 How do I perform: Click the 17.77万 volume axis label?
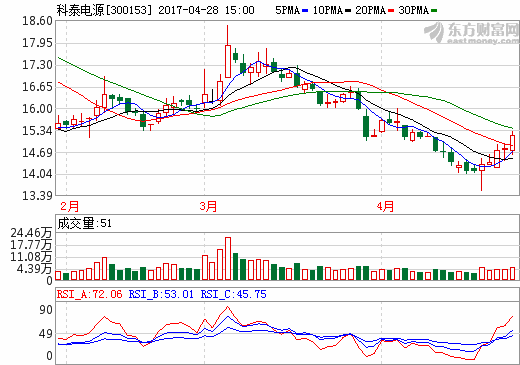coord(31,245)
